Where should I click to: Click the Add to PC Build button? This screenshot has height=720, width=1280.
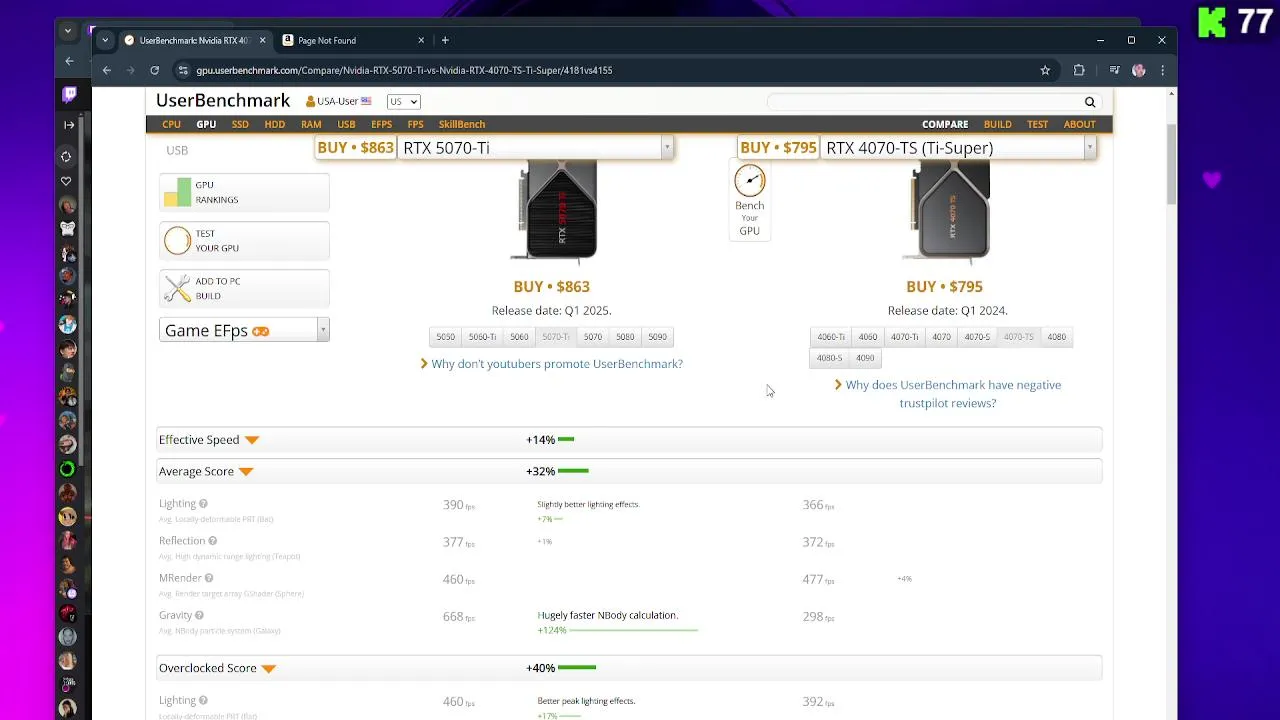pos(244,288)
